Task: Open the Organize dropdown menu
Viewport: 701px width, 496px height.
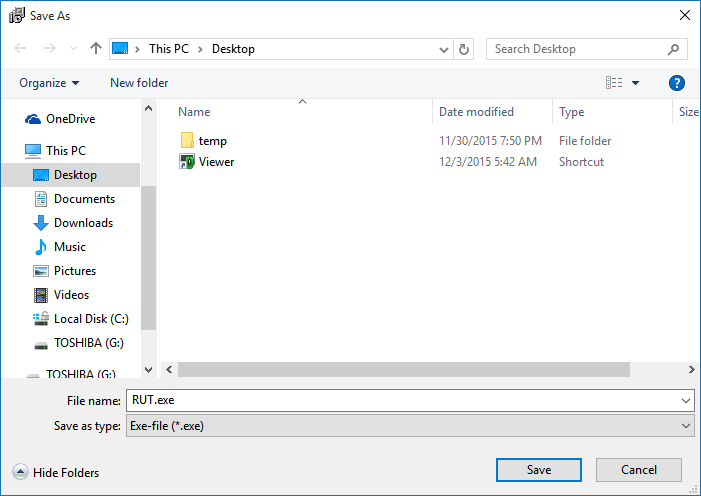Action: (x=49, y=83)
